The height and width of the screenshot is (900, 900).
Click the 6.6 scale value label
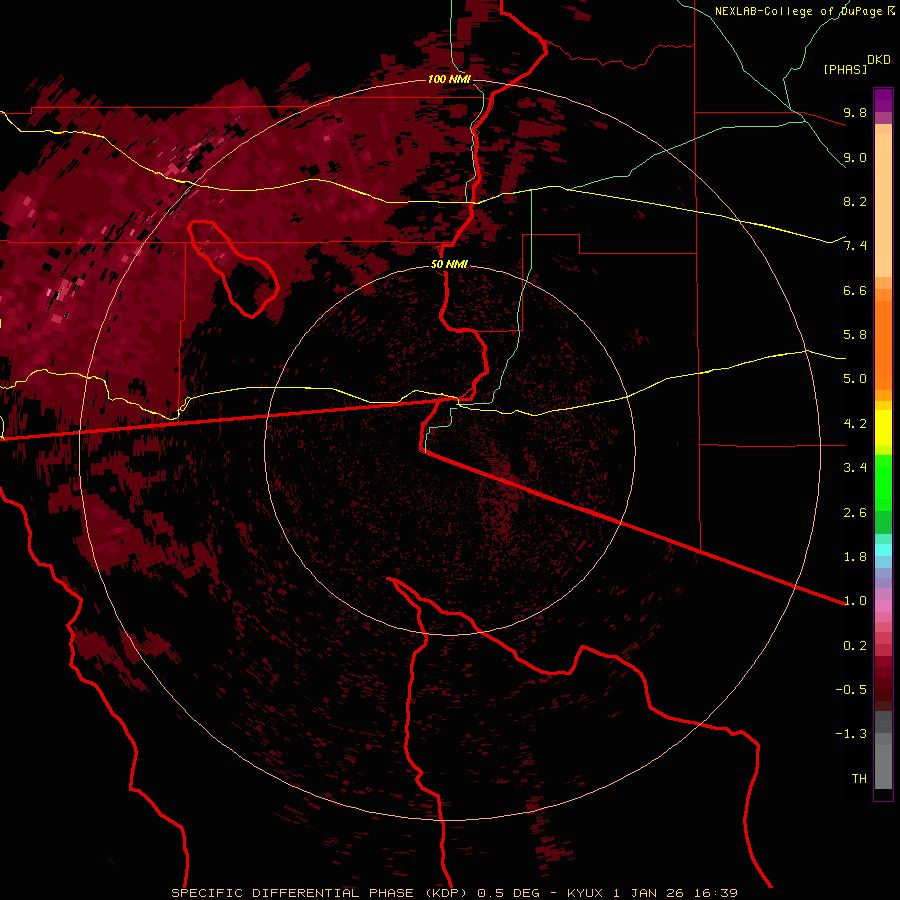[855, 290]
